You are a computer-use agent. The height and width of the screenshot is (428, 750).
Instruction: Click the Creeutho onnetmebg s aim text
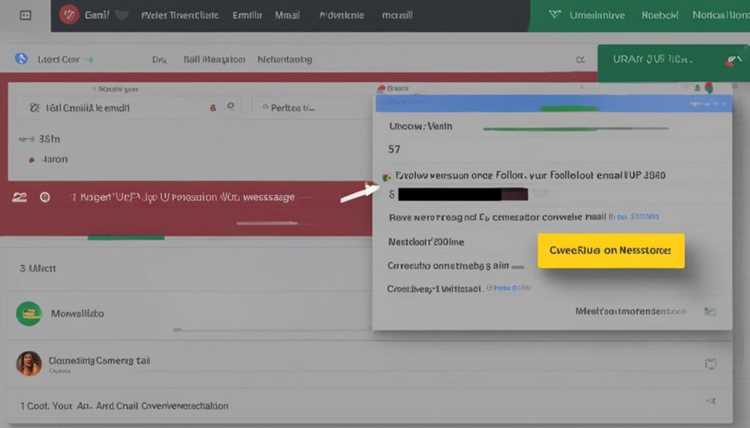448,265
